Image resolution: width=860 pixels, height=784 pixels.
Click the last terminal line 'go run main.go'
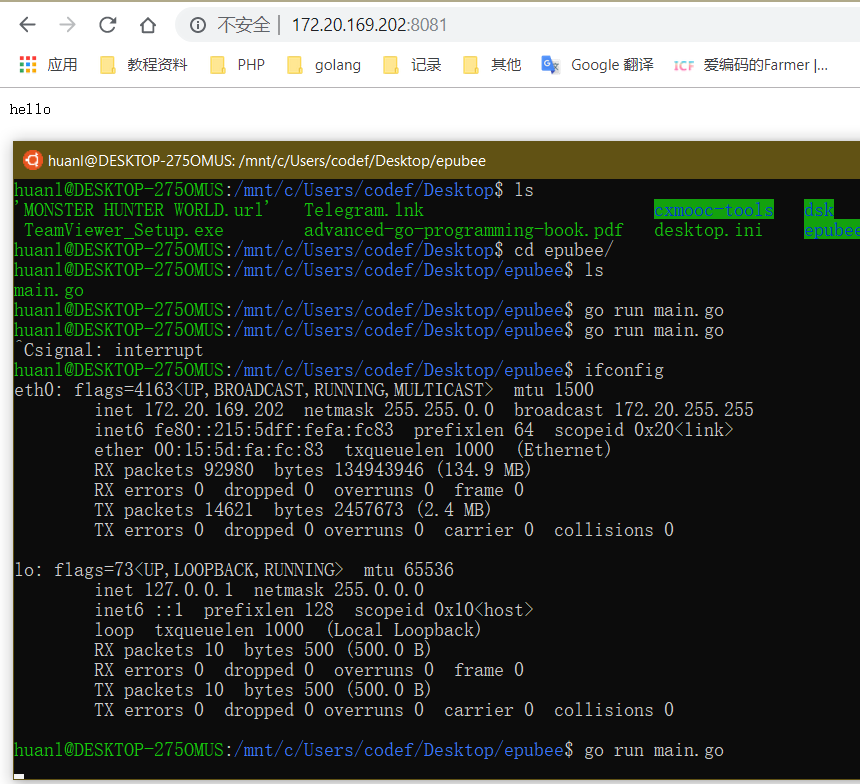pyautogui.click(x=653, y=750)
